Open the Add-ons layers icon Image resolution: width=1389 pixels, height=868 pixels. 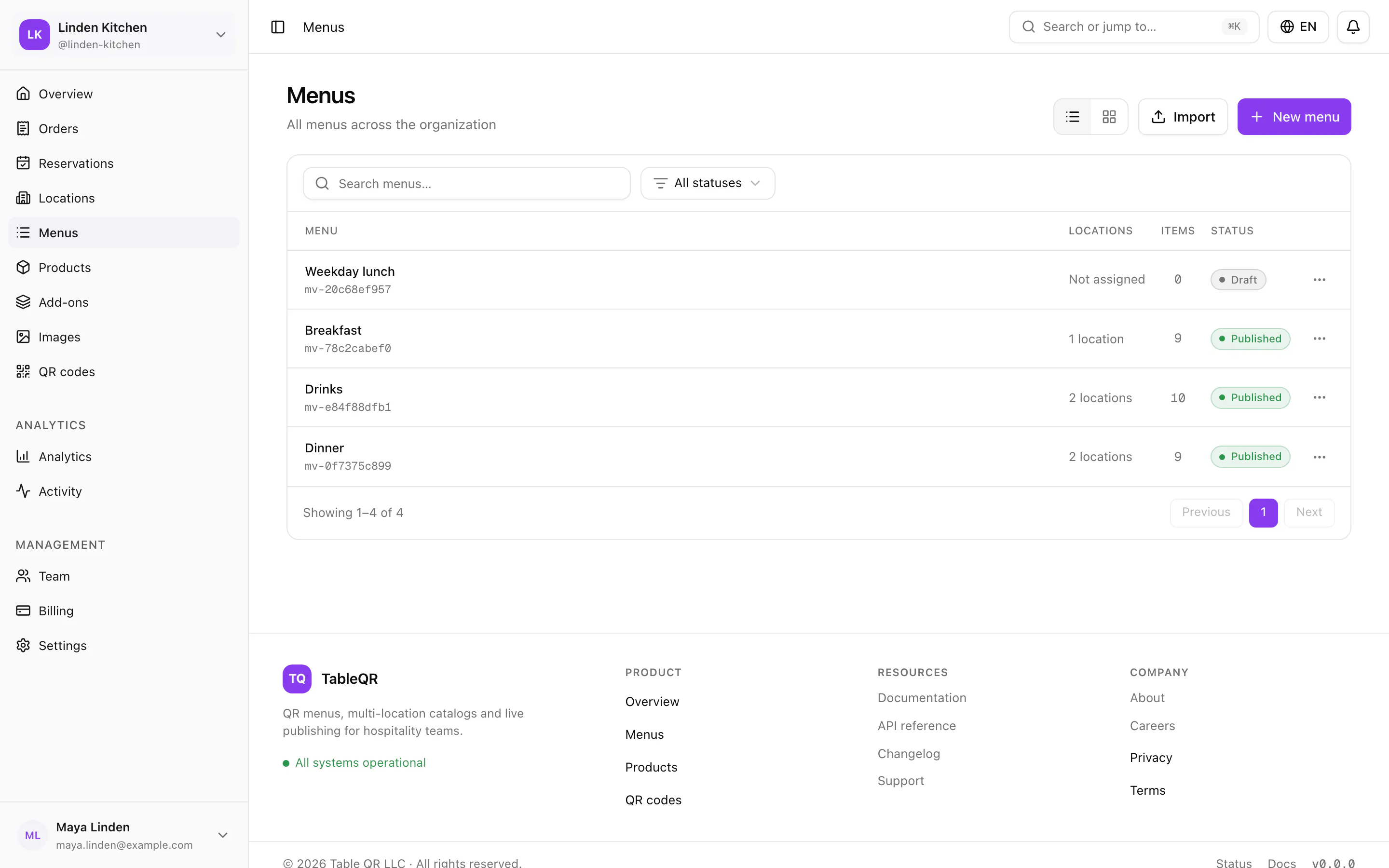(x=23, y=302)
